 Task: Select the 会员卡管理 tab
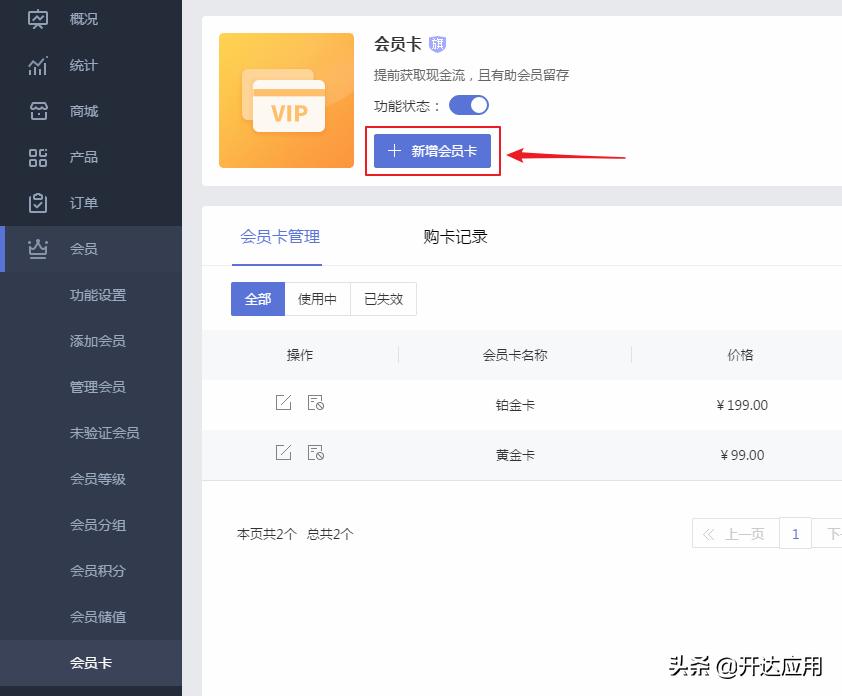tap(279, 236)
